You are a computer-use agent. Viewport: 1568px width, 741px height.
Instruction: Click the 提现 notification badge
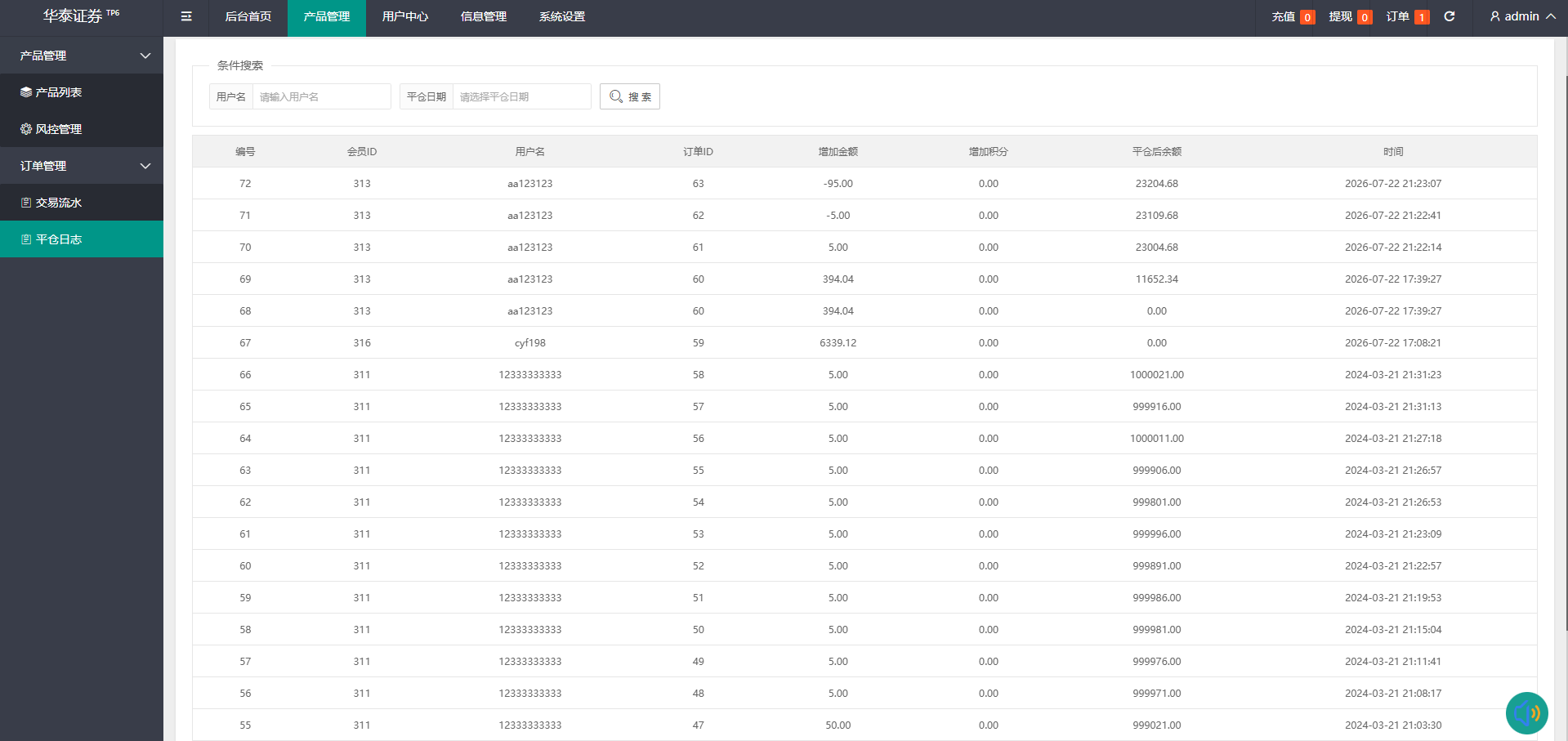[x=1365, y=17]
